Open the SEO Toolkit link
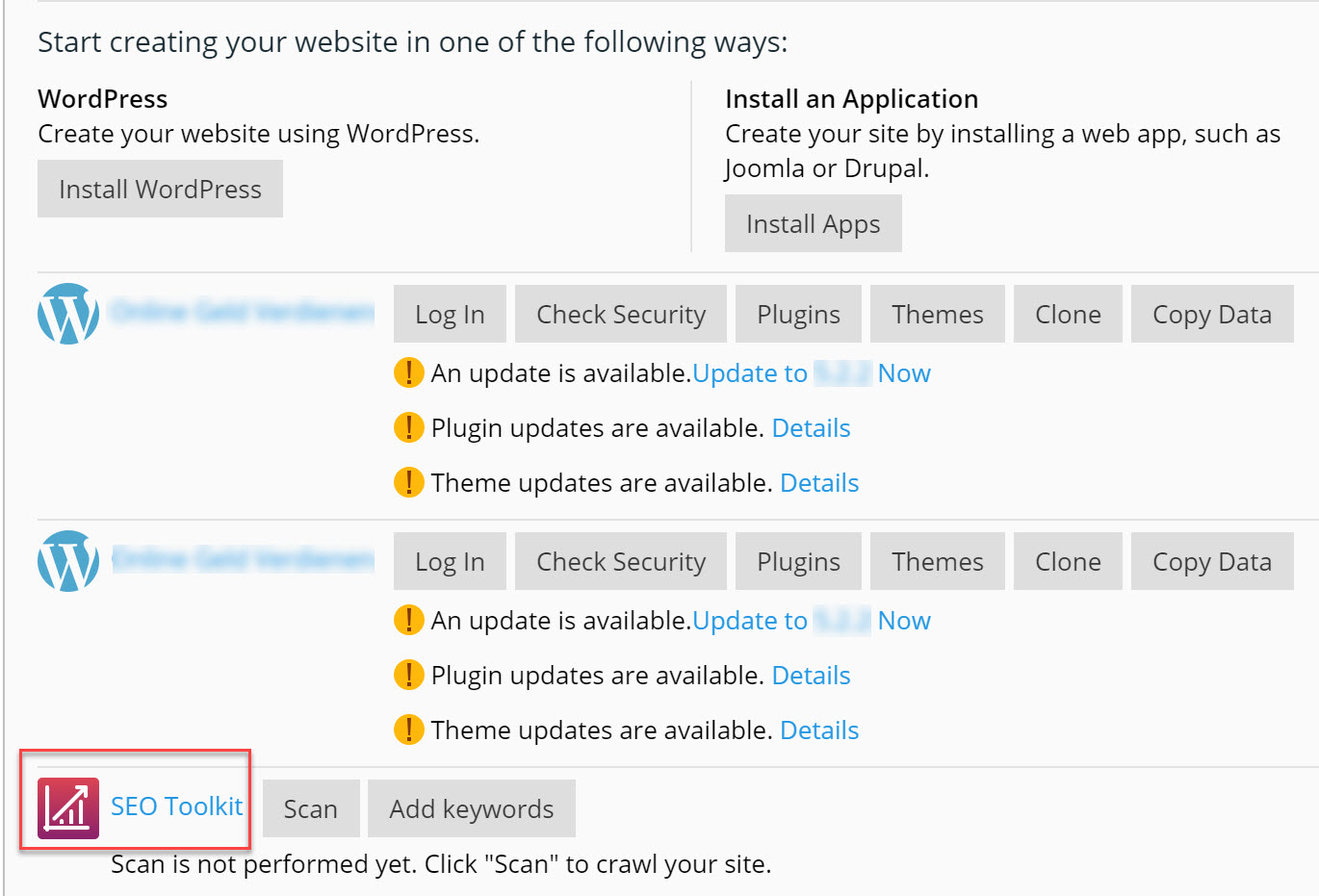The width and height of the screenshot is (1319, 896). click(x=176, y=806)
